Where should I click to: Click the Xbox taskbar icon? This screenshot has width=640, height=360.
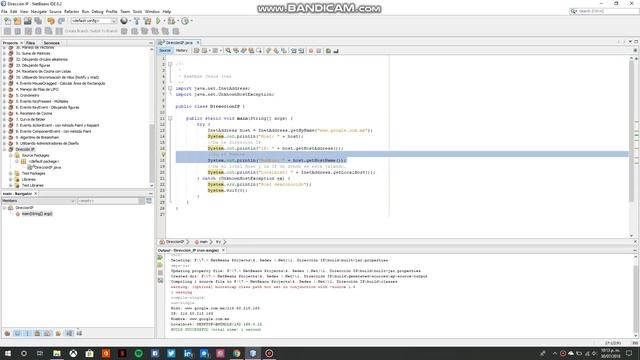point(73,353)
